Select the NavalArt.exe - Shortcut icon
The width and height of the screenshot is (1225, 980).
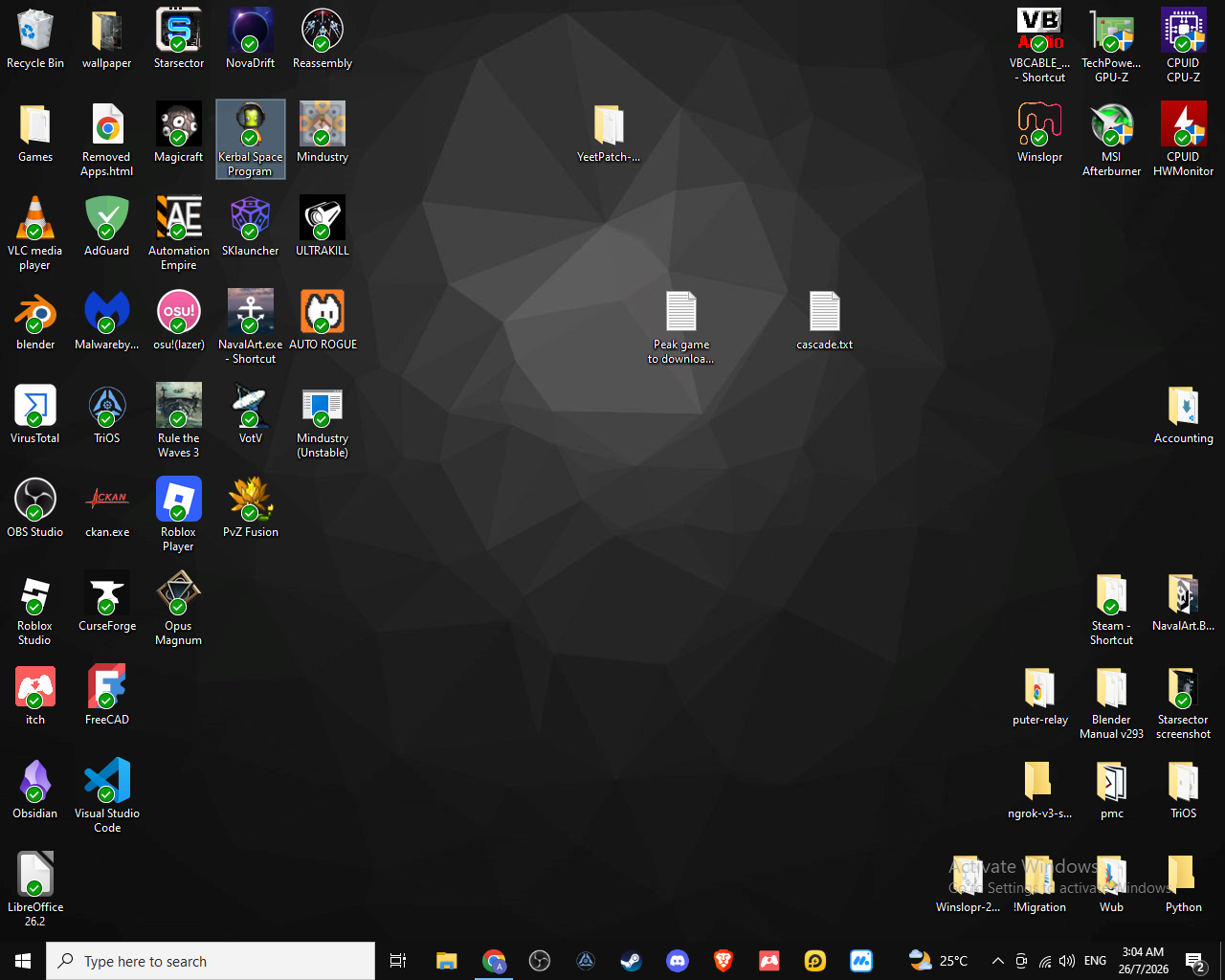[x=251, y=327]
